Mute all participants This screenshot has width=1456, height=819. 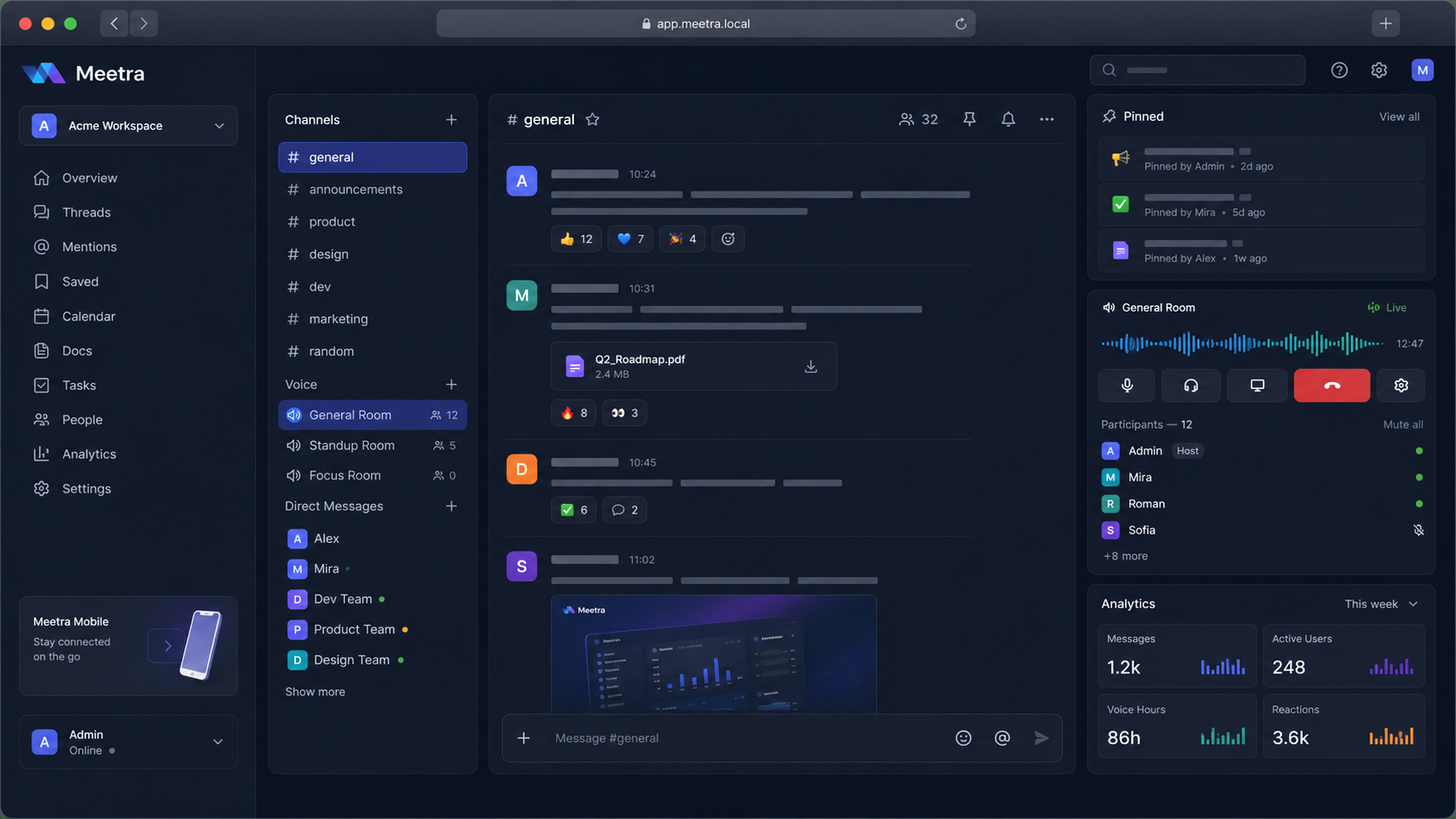pos(1403,425)
